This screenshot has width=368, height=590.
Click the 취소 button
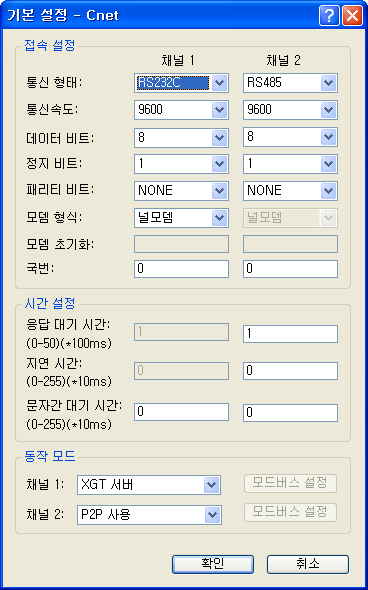coord(308,564)
